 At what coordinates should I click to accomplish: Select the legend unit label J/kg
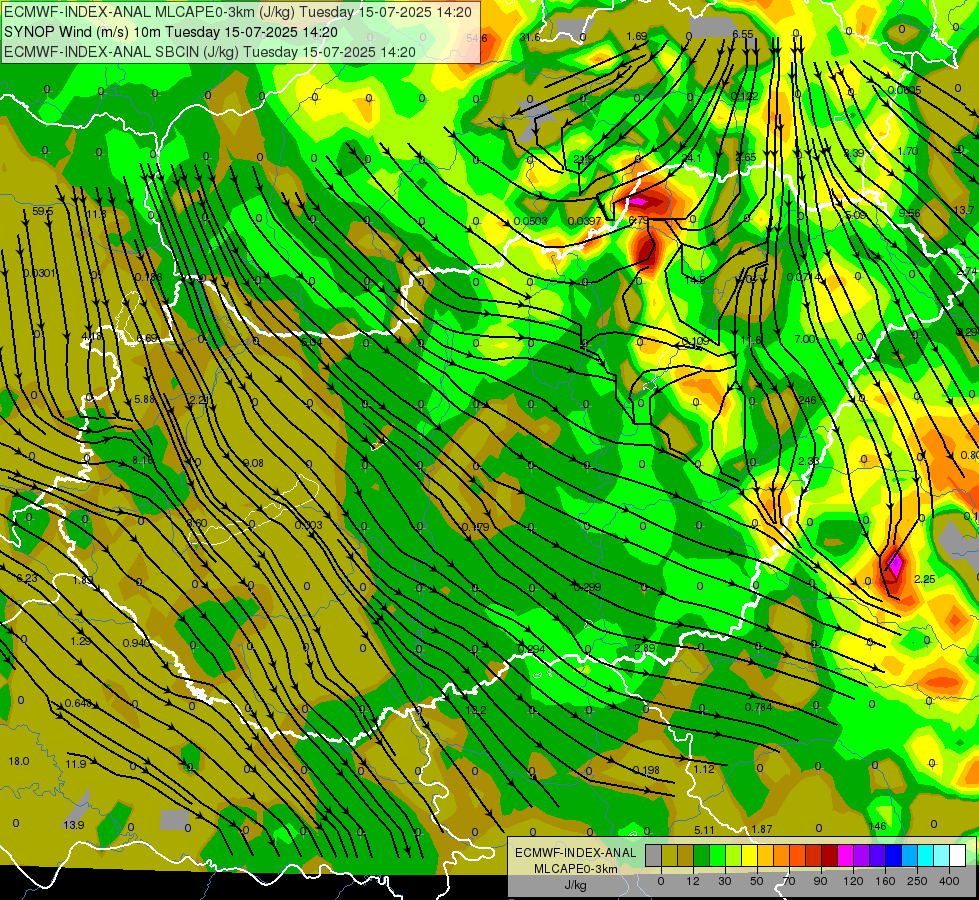[576, 885]
